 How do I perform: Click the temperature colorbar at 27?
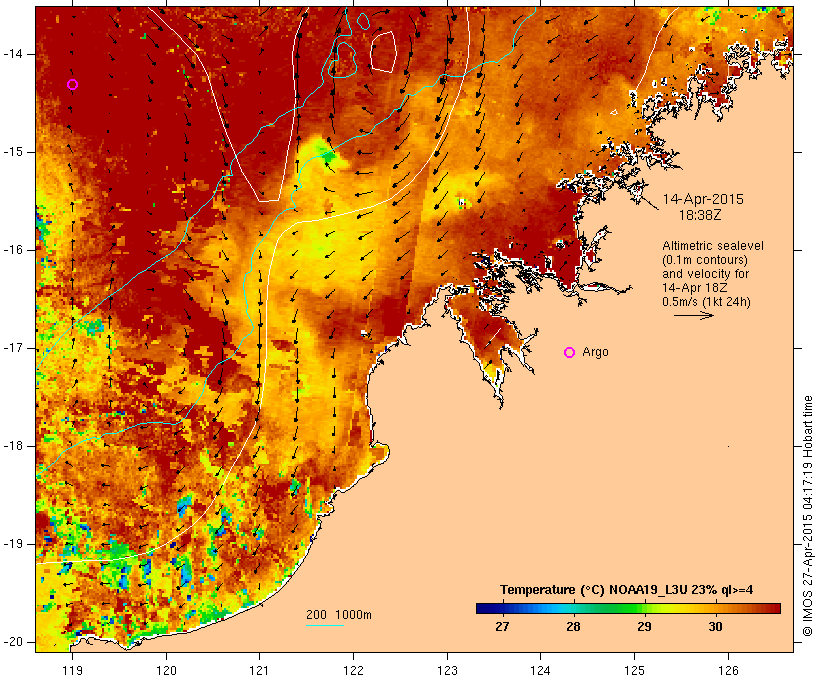(502, 608)
